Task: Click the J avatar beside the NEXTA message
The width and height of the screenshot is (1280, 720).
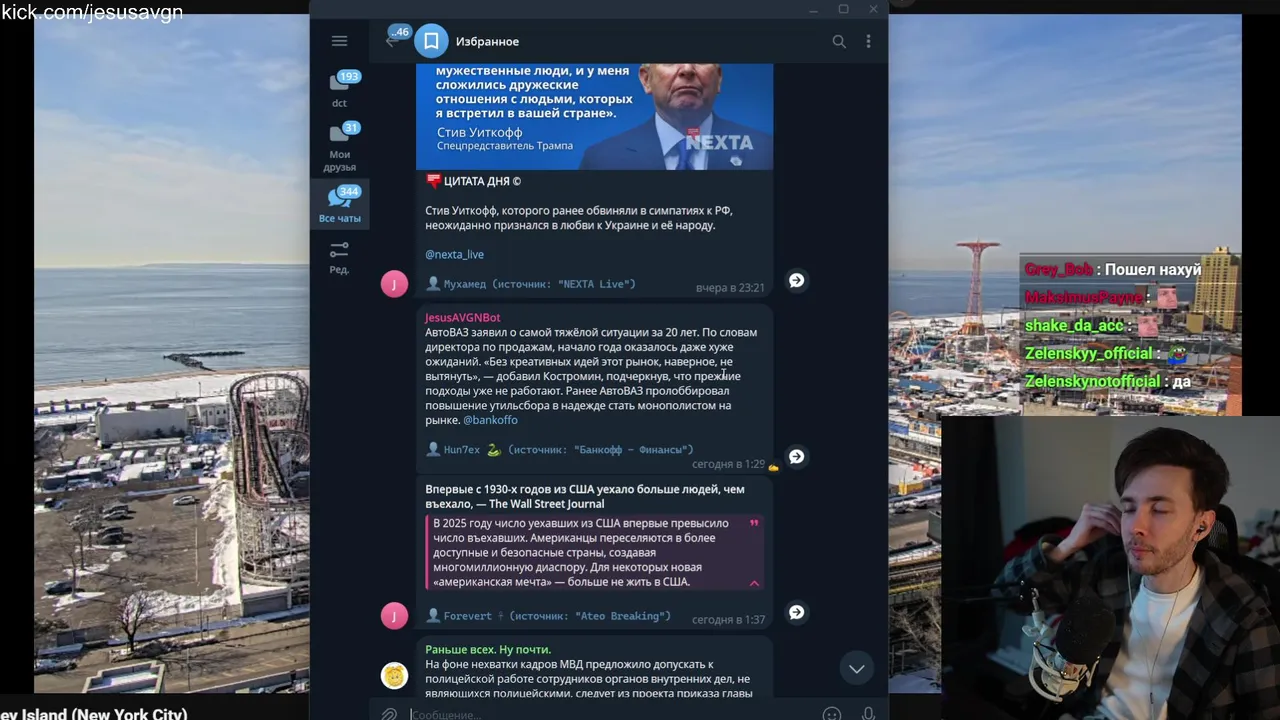Action: tap(394, 284)
